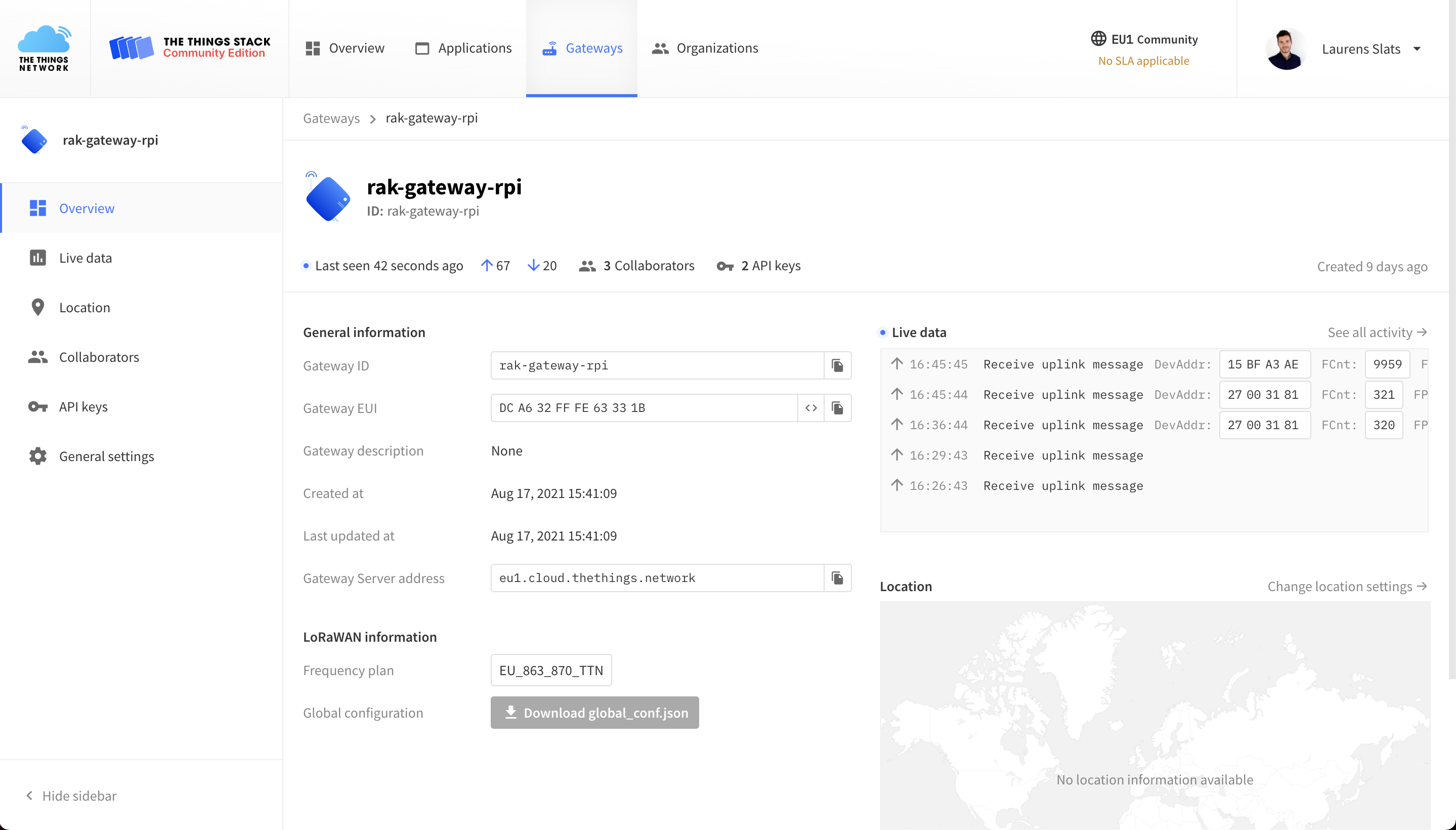Click the EU_863_870_TTN frequency plan tag
This screenshot has height=830, width=1456.
[x=551, y=671]
